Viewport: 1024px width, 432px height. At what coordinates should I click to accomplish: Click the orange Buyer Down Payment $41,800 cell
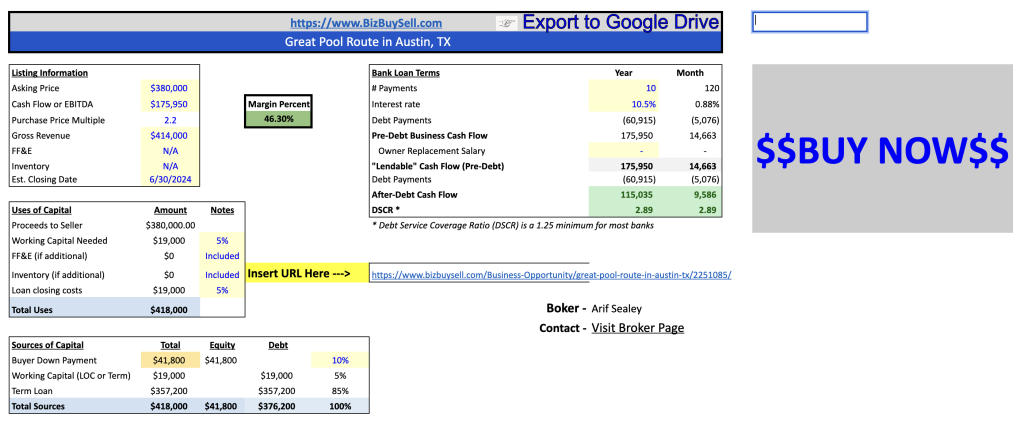point(170,360)
